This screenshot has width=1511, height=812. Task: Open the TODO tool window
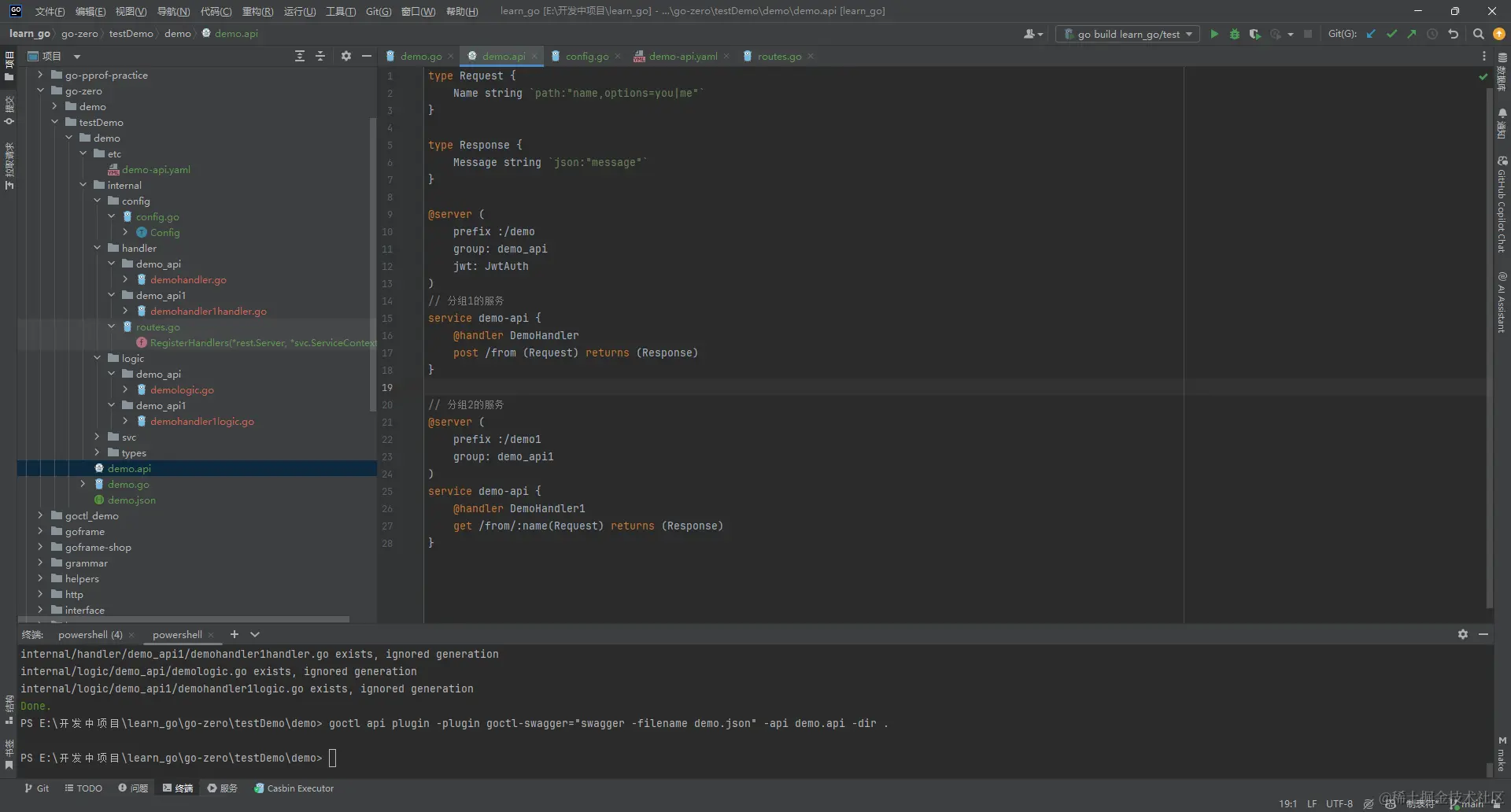tap(83, 788)
